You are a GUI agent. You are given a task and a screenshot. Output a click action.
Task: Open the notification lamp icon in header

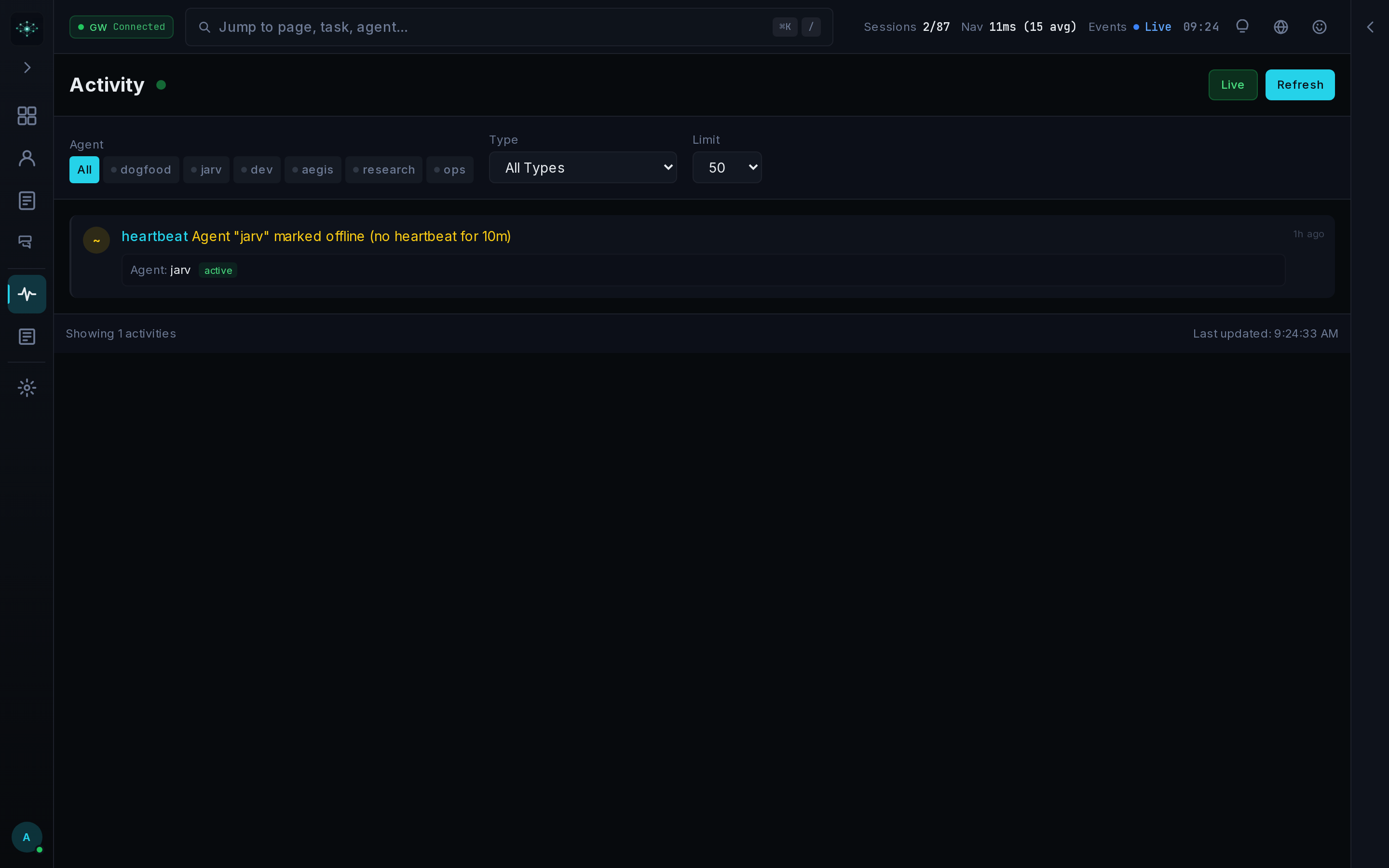pyautogui.click(x=1241, y=27)
